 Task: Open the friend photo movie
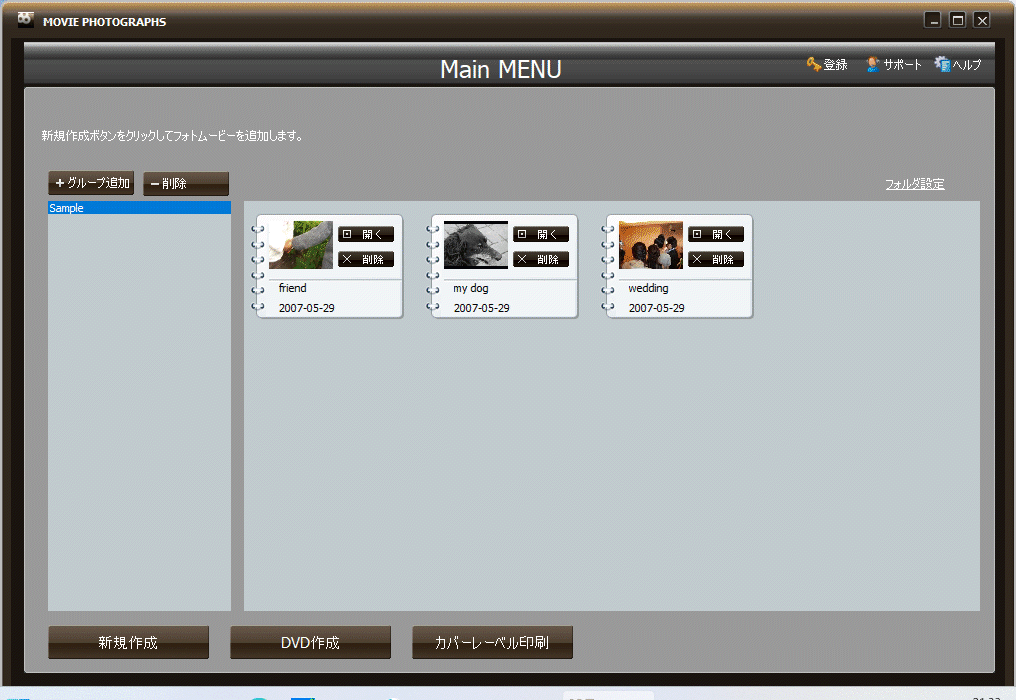click(x=366, y=234)
